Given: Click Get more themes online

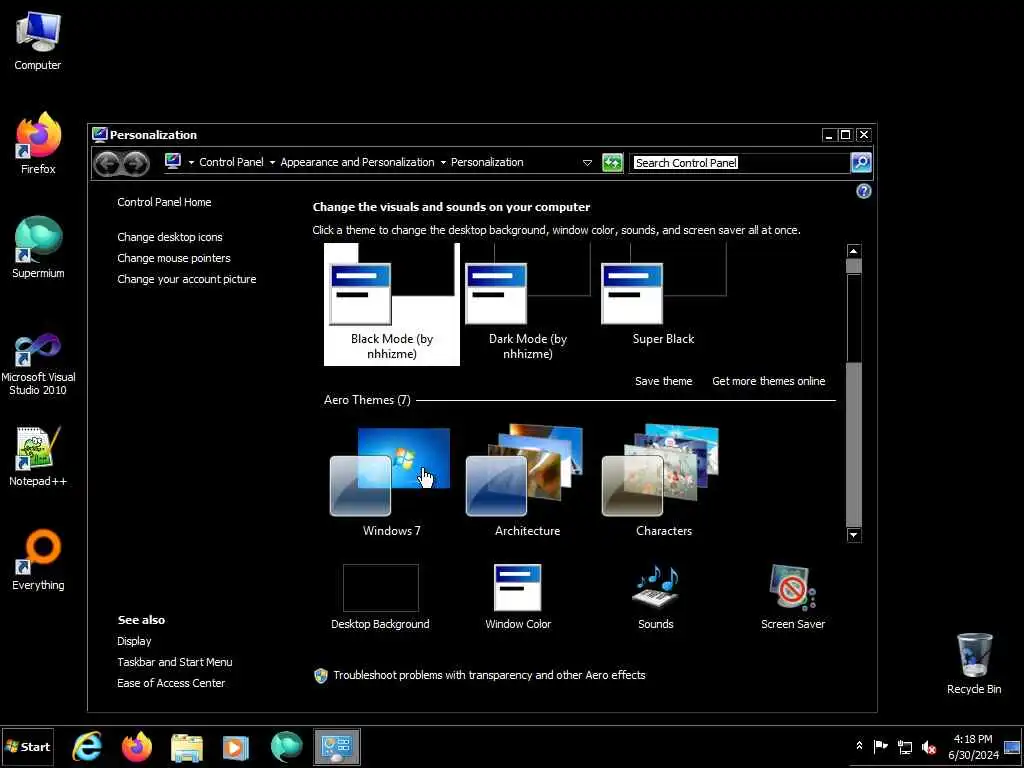Looking at the screenshot, I should (x=769, y=381).
